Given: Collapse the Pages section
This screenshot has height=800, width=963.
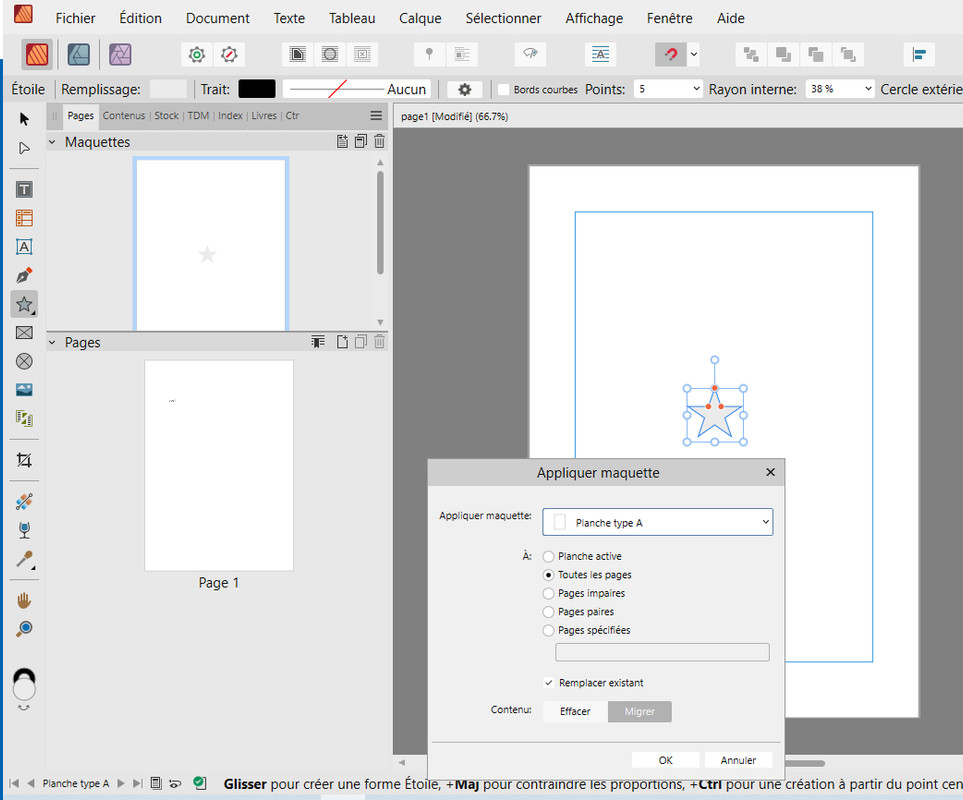Looking at the screenshot, I should pyautogui.click(x=52, y=342).
